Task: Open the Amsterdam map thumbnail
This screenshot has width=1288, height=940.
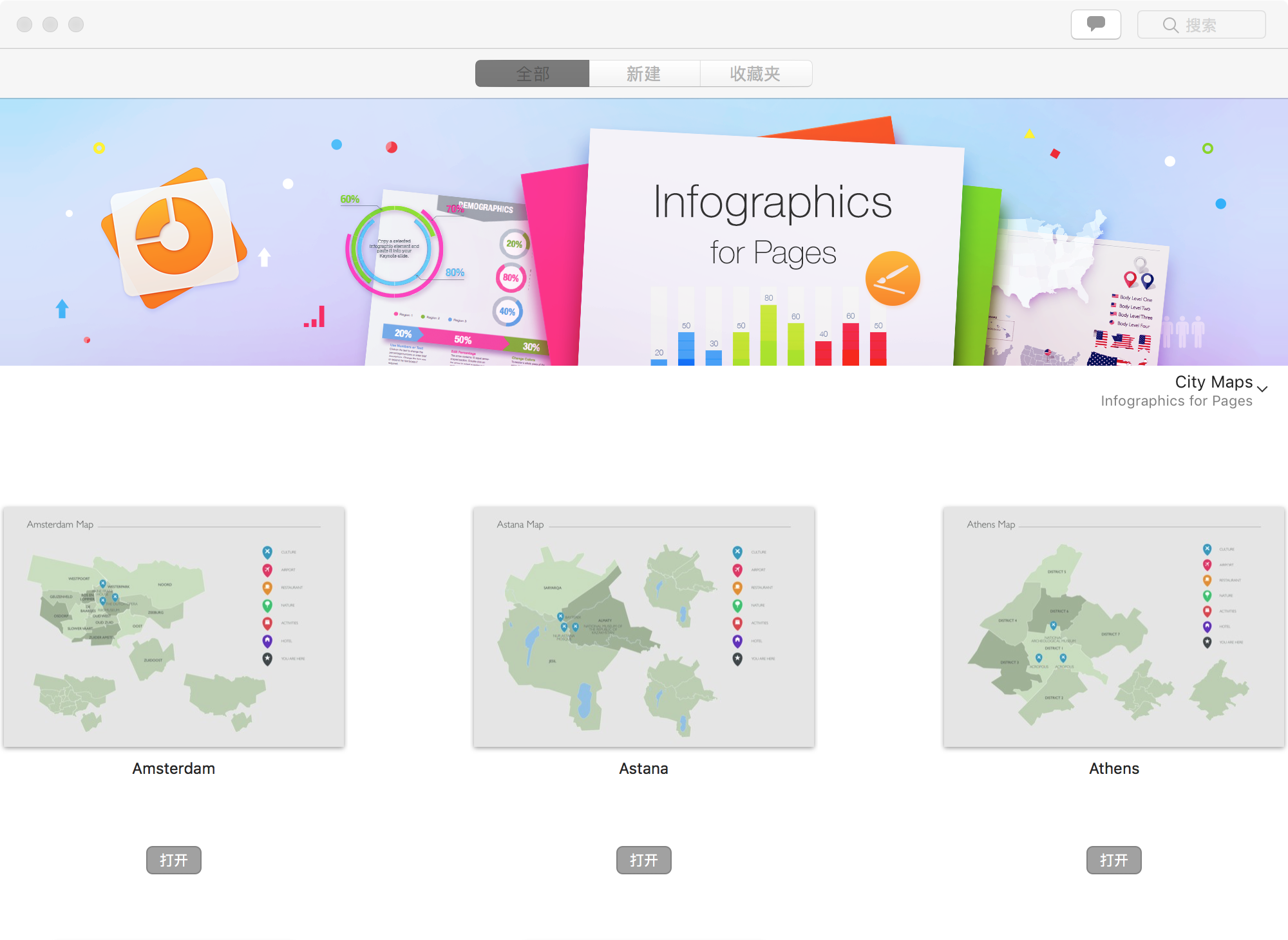Action: tap(174, 626)
